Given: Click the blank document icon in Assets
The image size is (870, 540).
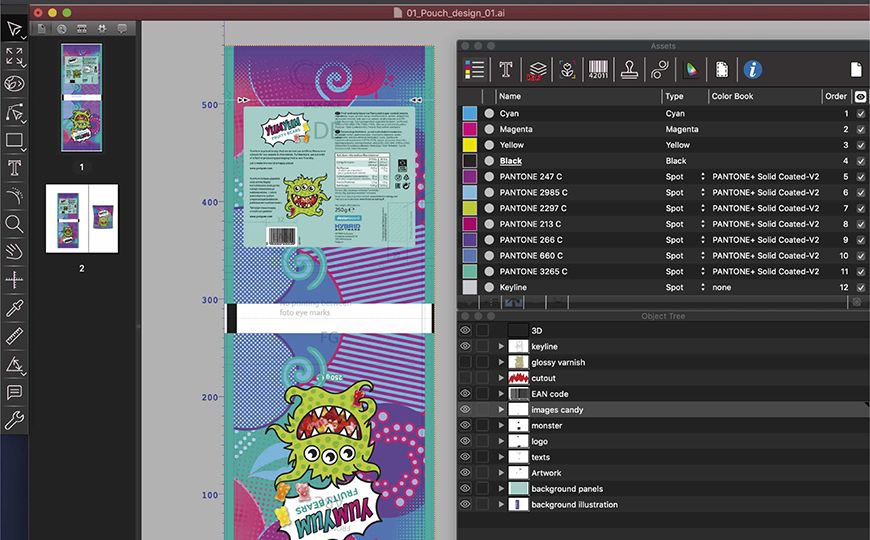Looking at the screenshot, I should pyautogui.click(x=856, y=69).
